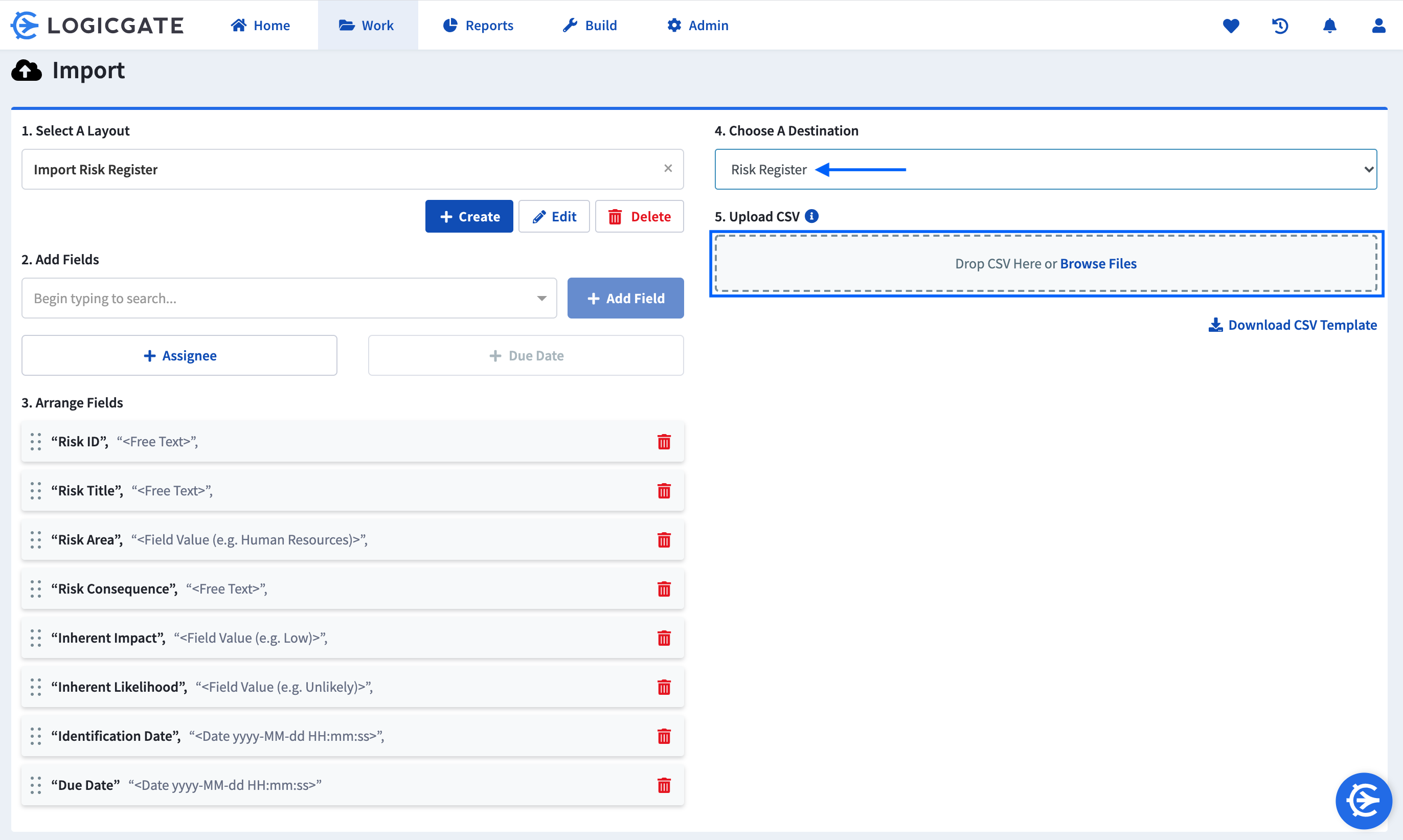Delete the Risk ID field row
Image resolution: width=1403 pixels, height=840 pixels.
point(664,442)
